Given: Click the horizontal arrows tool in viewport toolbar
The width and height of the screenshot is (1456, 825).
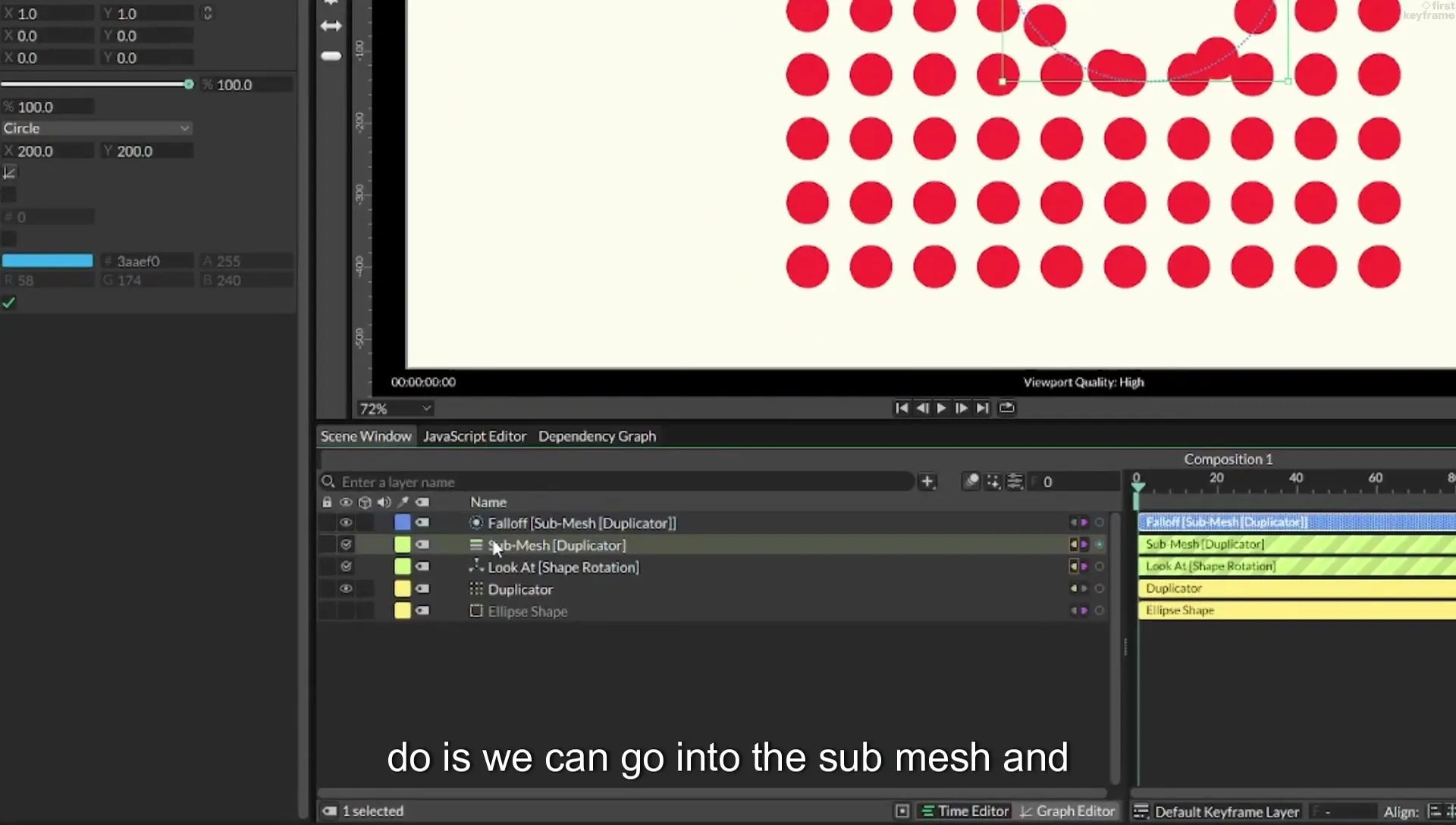Looking at the screenshot, I should [331, 26].
